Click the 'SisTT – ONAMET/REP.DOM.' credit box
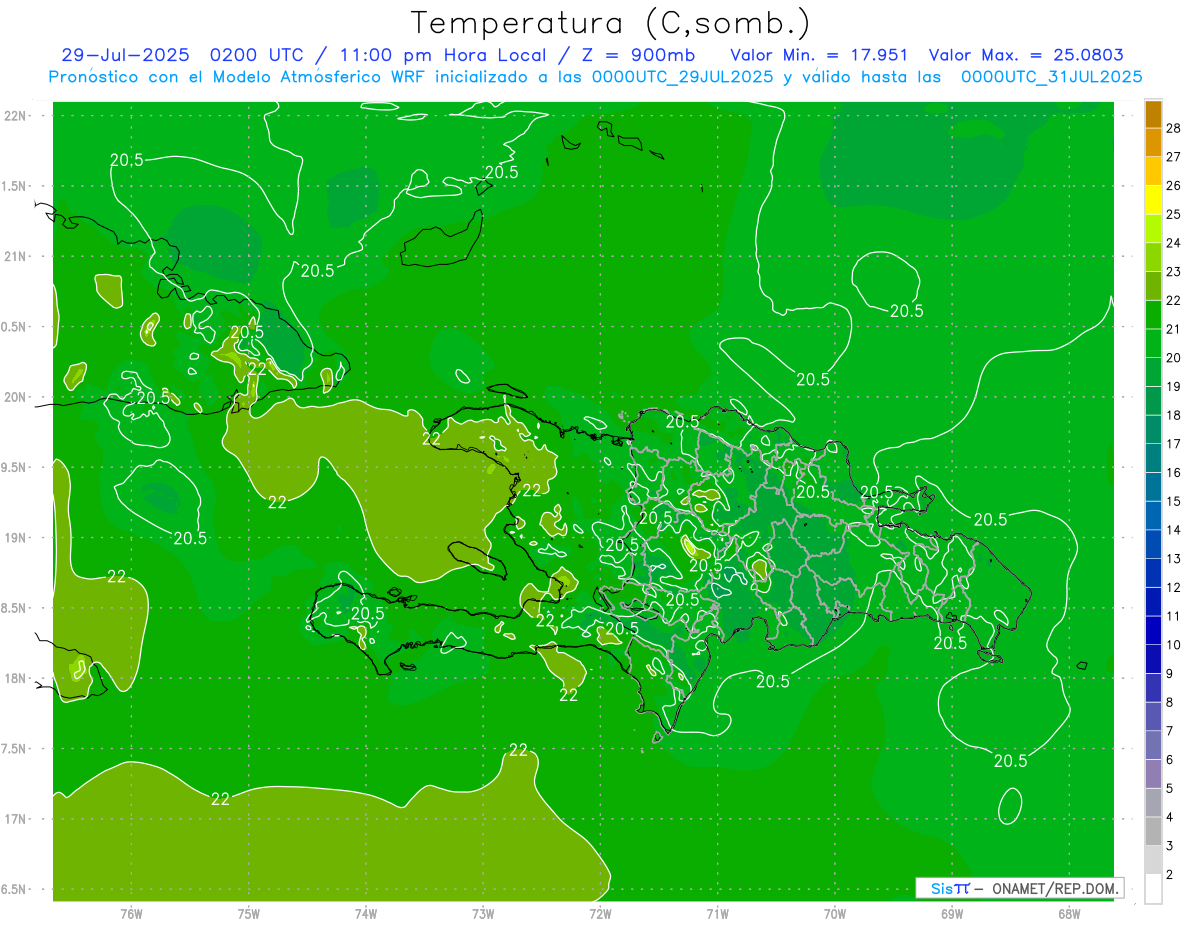 [1020, 888]
